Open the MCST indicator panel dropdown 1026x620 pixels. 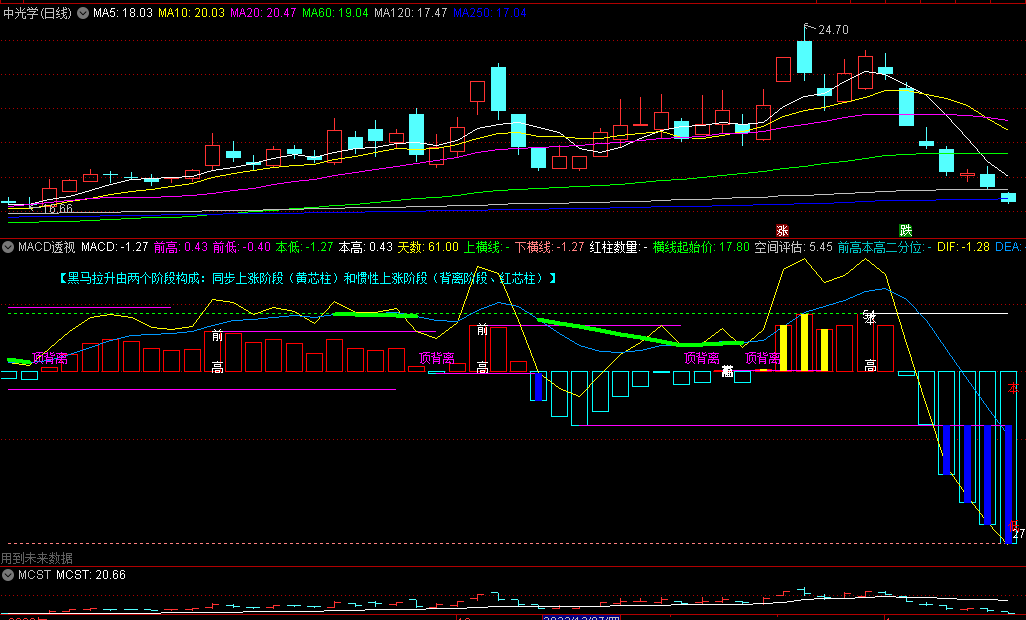click(x=9, y=575)
